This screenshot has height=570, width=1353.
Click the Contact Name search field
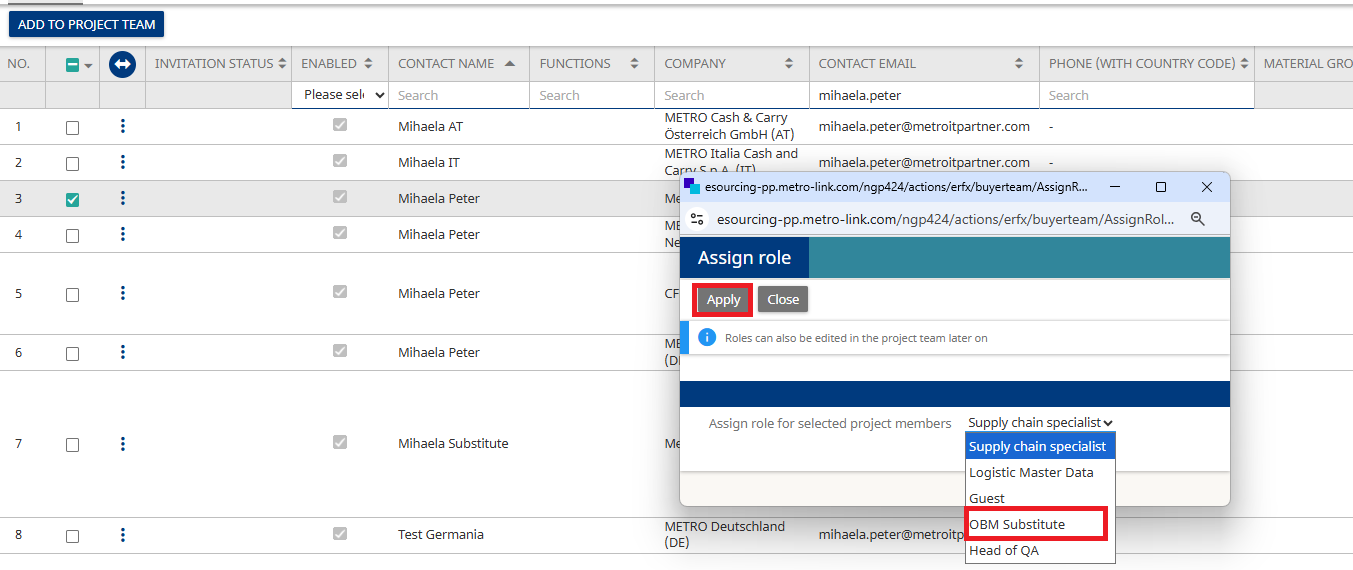coord(459,95)
